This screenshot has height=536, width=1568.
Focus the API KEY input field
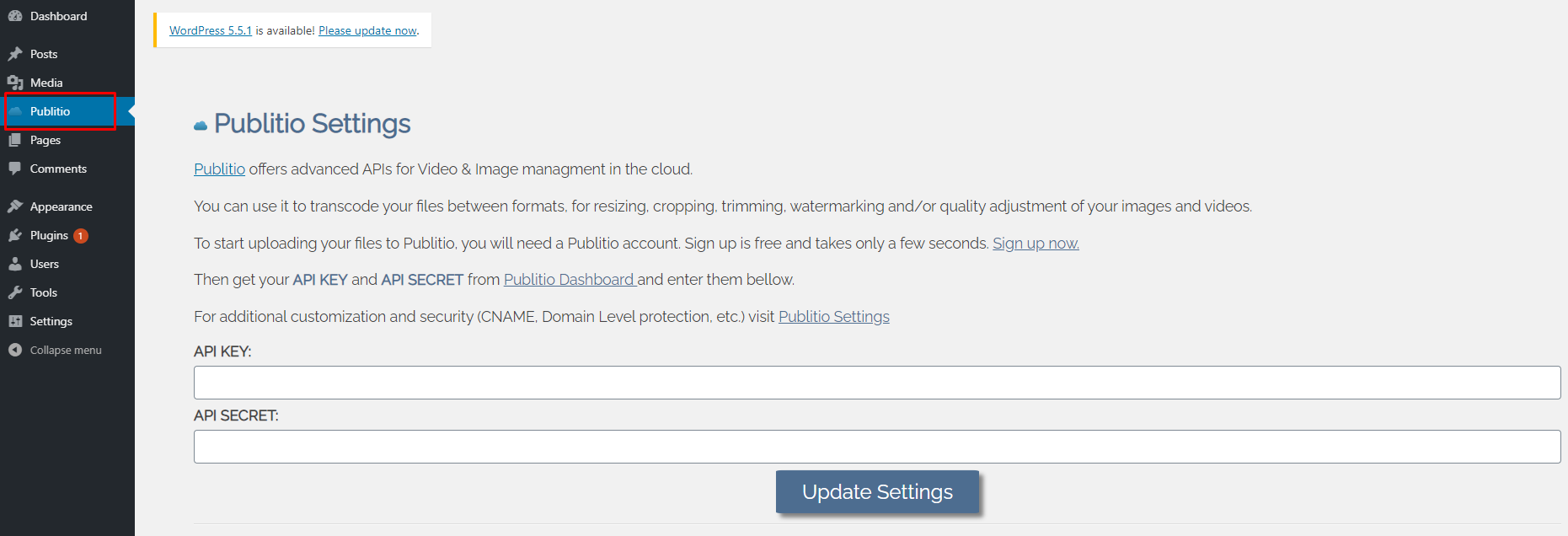(877, 383)
